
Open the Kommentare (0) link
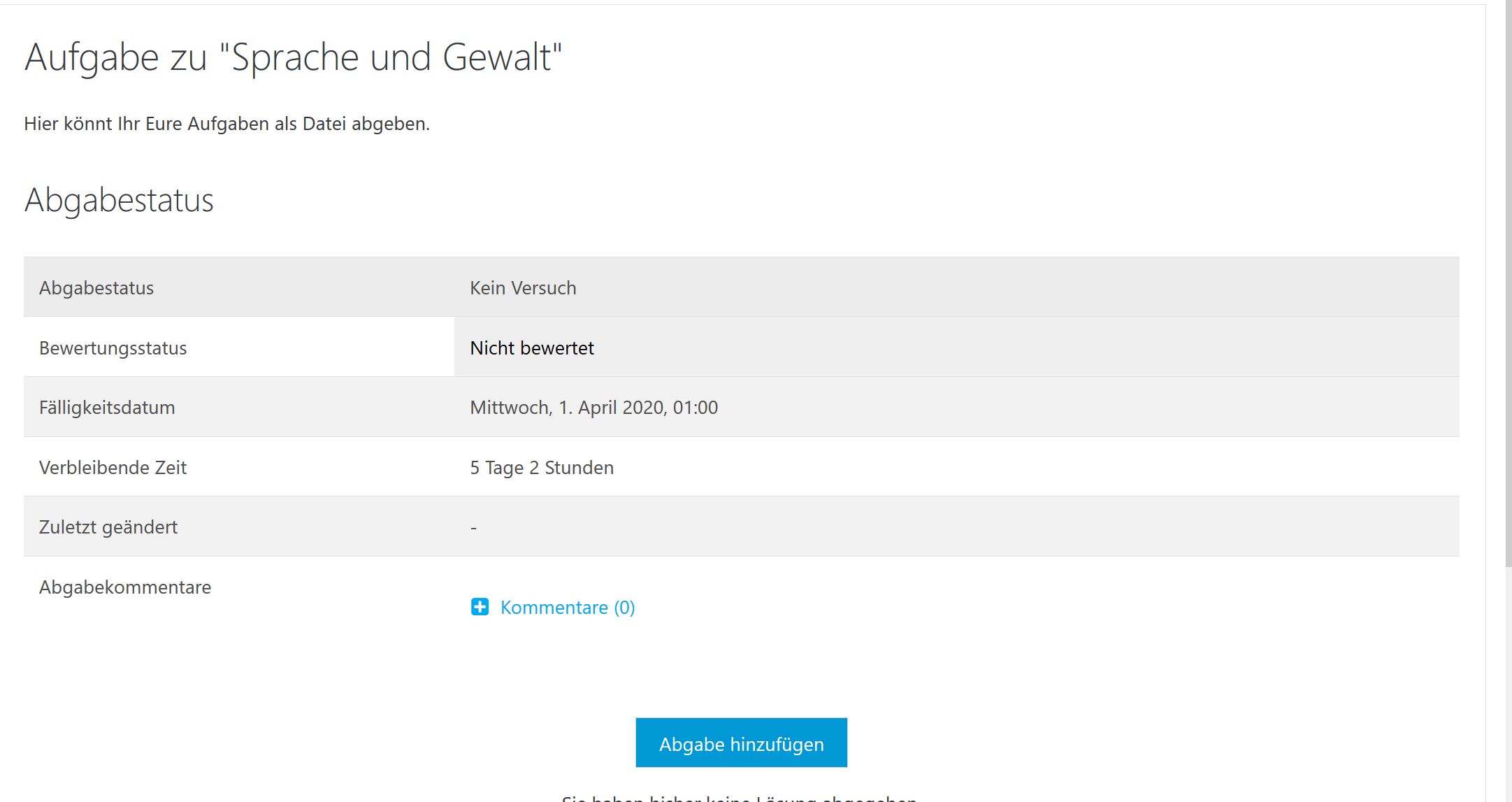coord(568,608)
